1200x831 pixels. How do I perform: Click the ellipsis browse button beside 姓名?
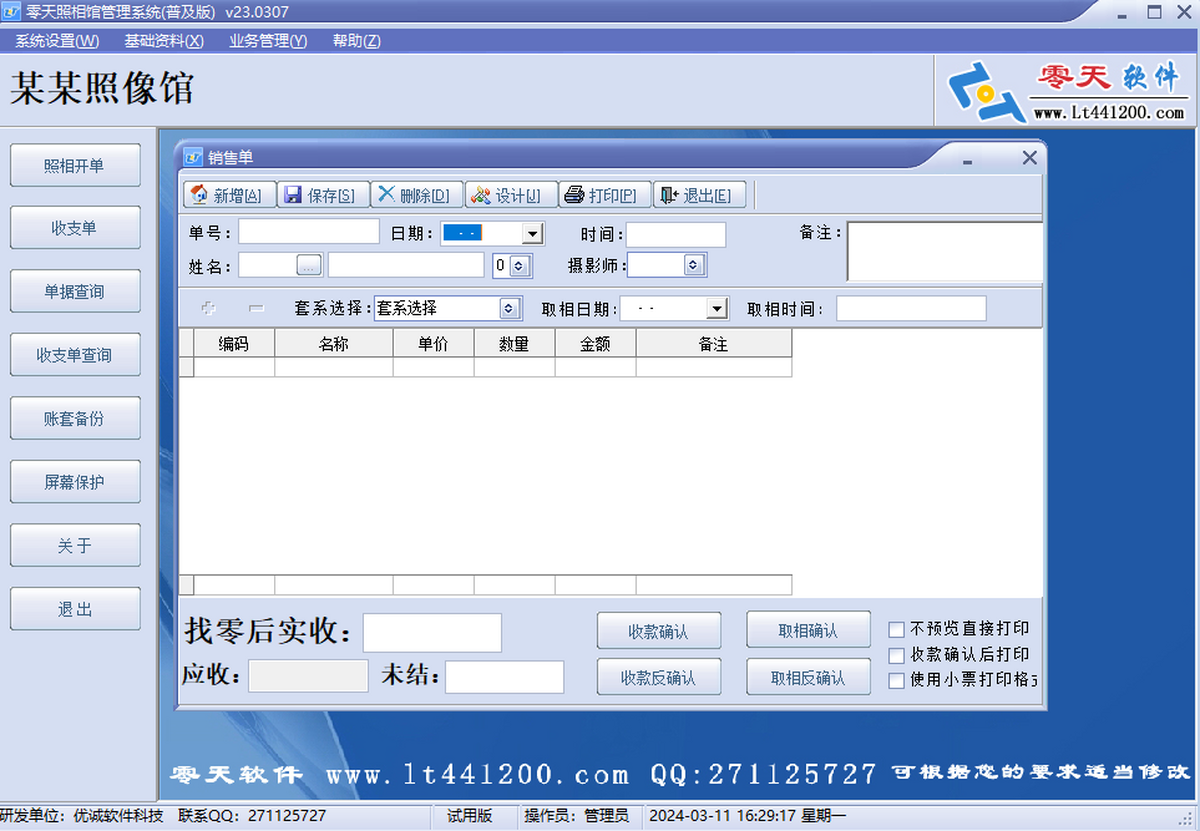(x=309, y=265)
